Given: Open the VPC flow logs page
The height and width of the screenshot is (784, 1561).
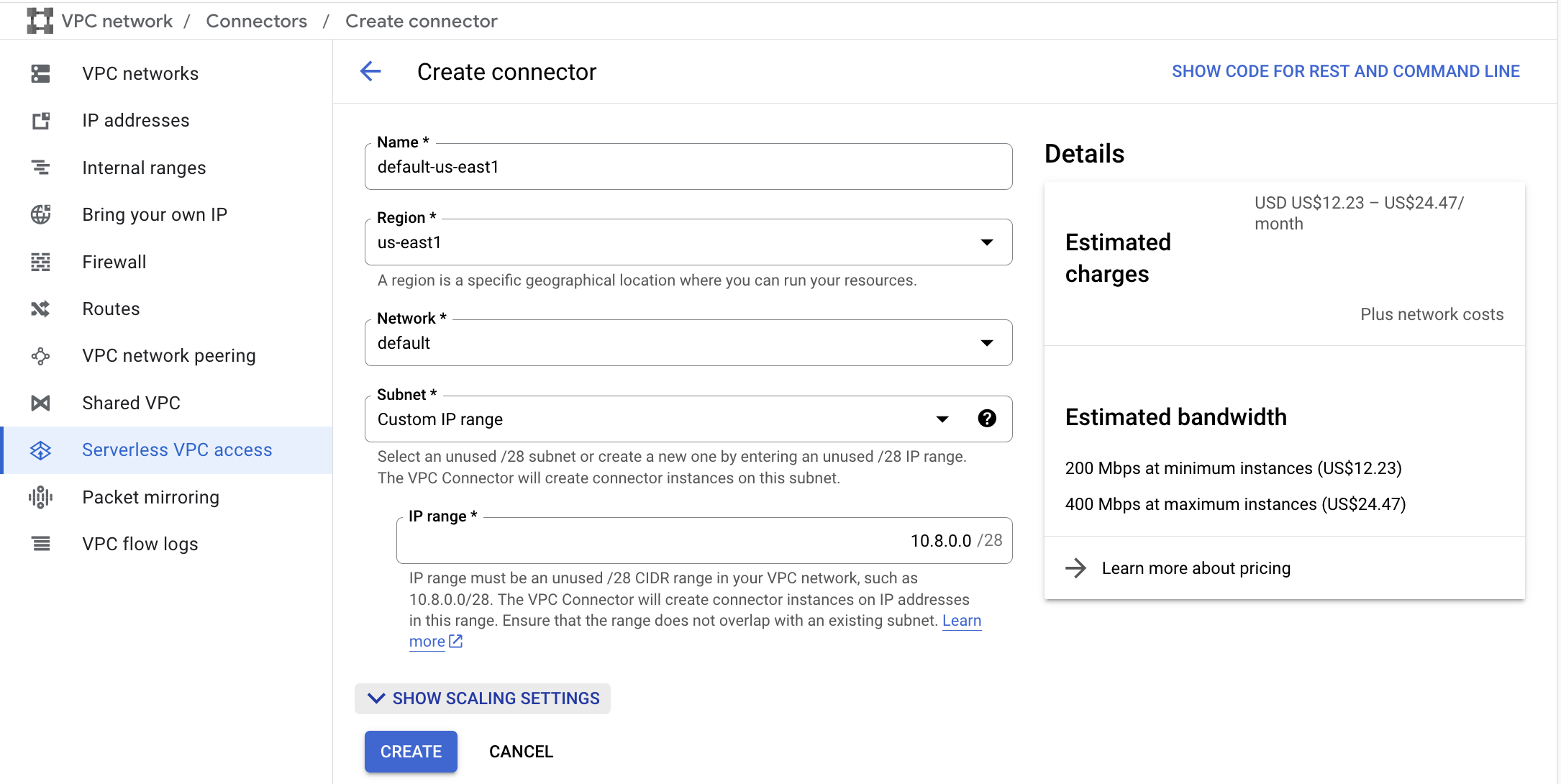Looking at the screenshot, I should (x=140, y=544).
